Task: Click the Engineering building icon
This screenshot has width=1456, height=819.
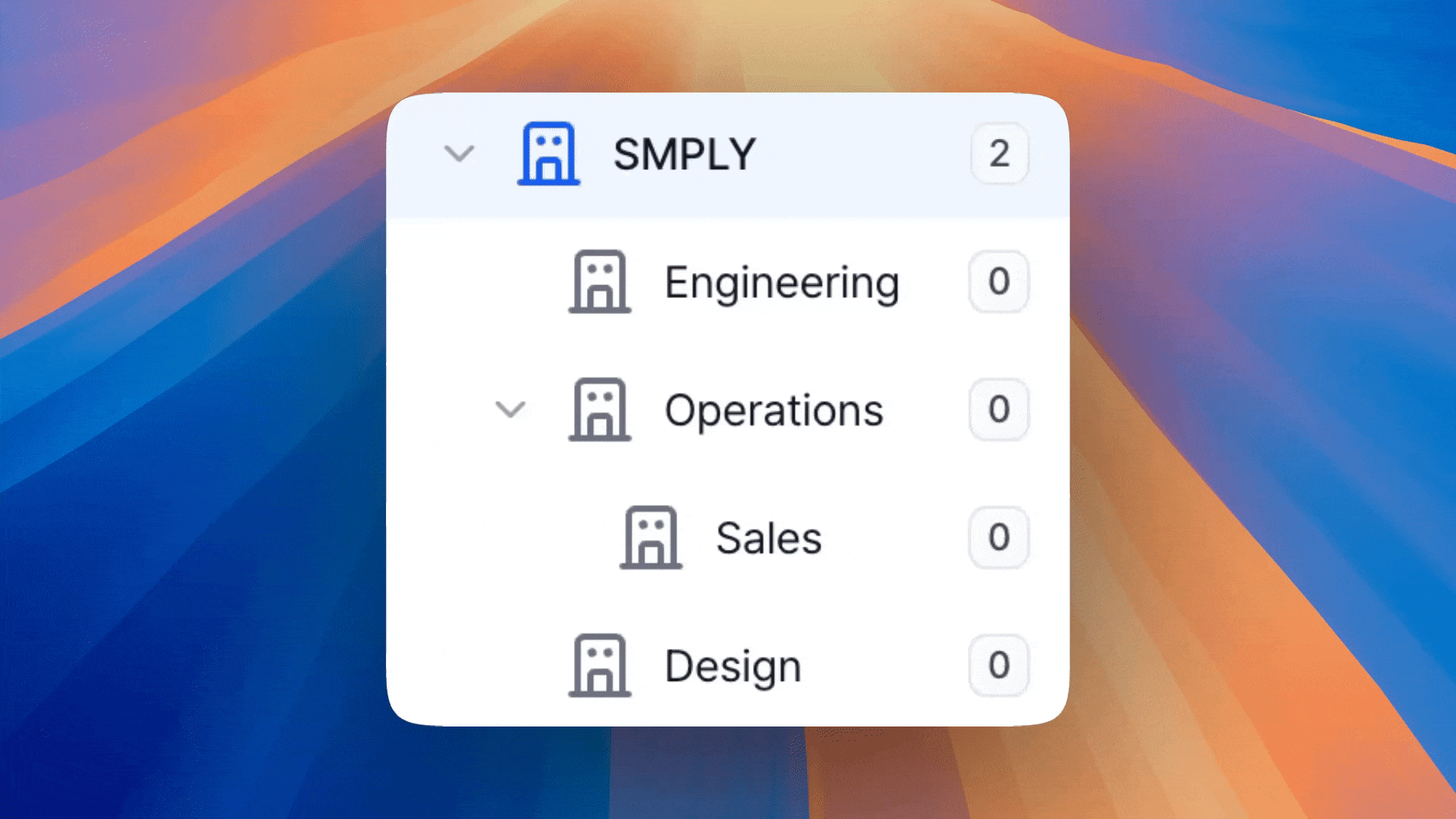Action: tap(599, 282)
